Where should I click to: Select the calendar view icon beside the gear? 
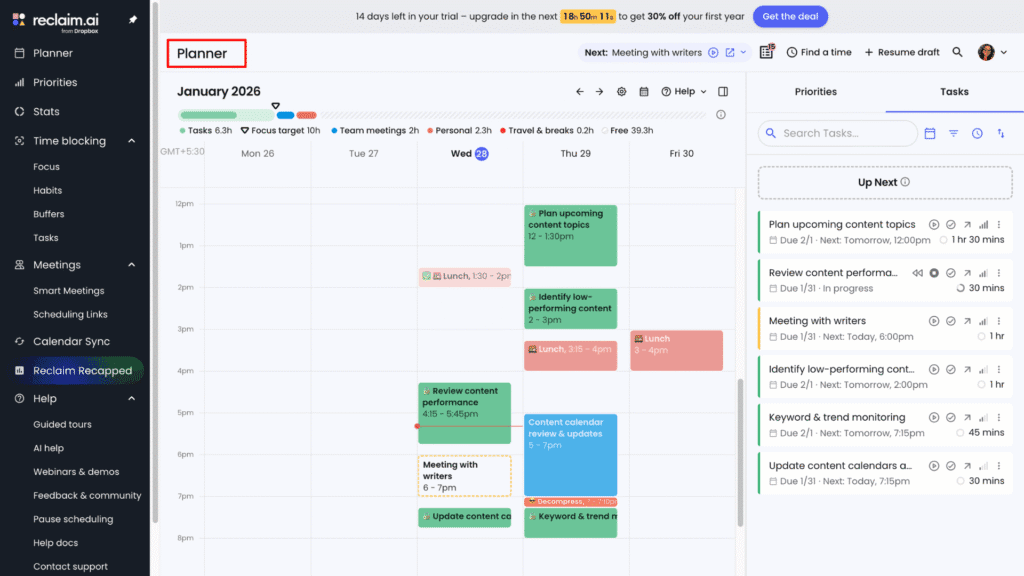[x=644, y=91]
